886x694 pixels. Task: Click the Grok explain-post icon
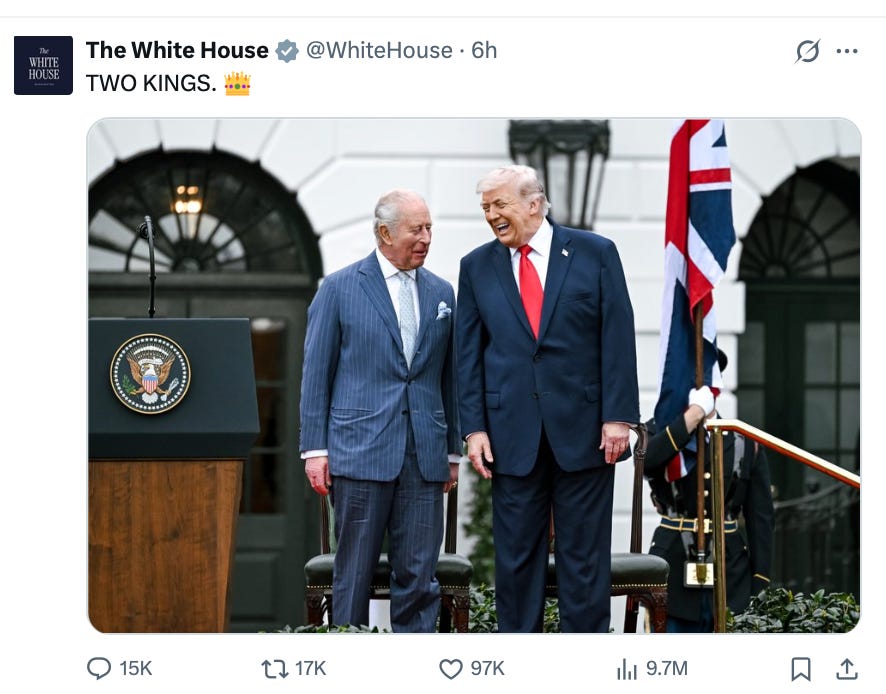tap(807, 51)
